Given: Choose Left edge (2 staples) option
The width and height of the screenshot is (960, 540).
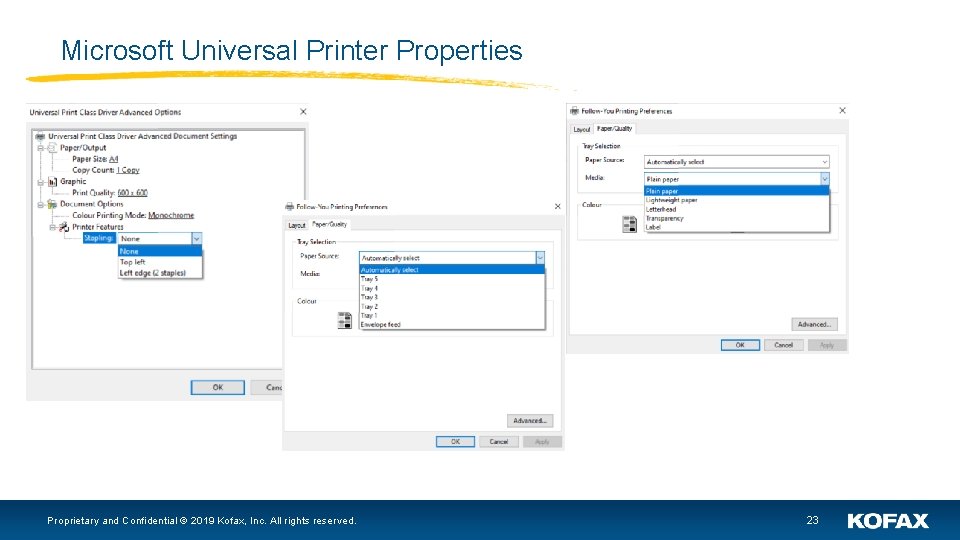Looking at the screenshot, I should (x=160, y=273).
